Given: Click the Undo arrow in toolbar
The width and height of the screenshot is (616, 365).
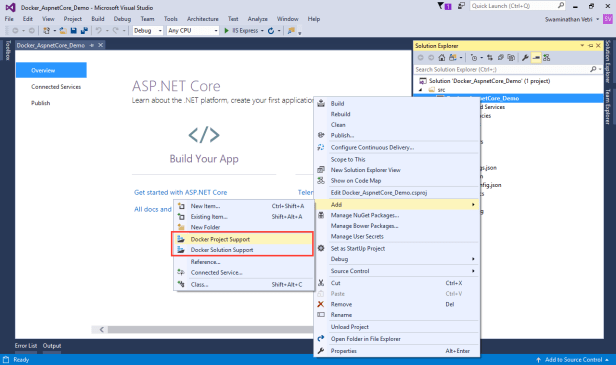Looking at the screenshot, I should tap(99, 30).
